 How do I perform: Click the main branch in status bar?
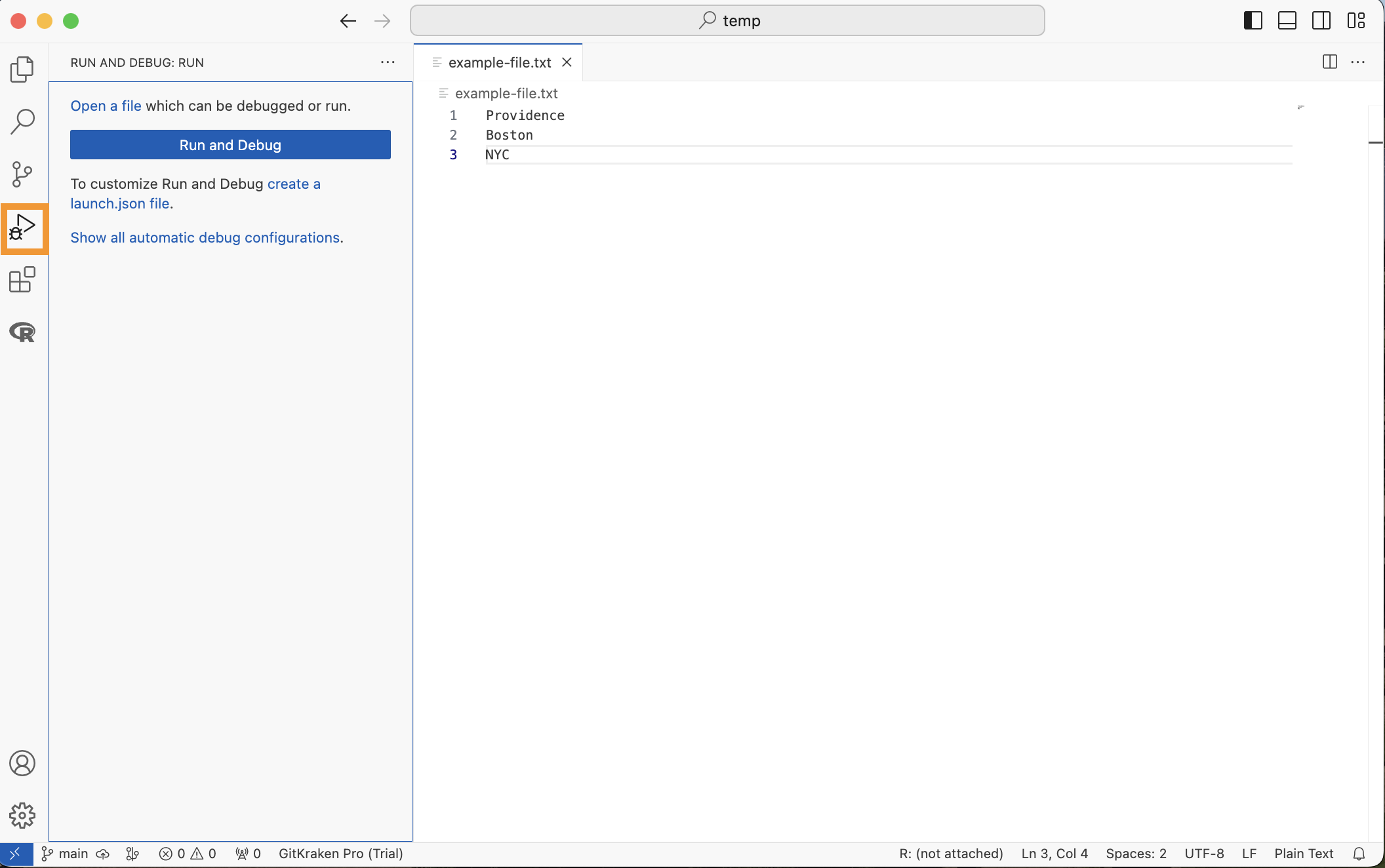[66, 854]
